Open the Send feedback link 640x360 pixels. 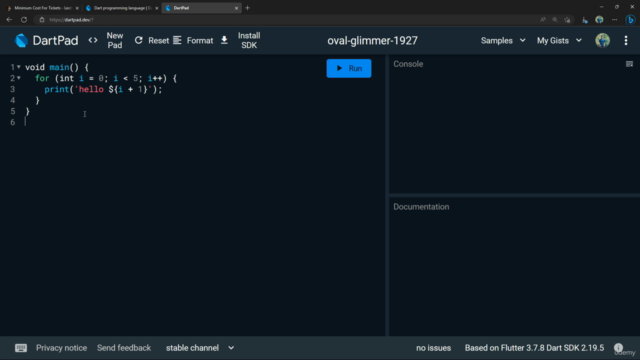124,348
